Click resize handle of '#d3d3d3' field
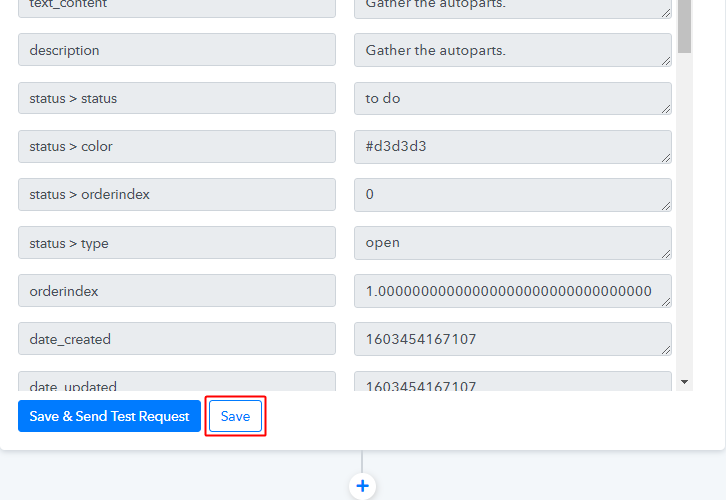Image resolution: width=726 pixels, height=500 pixels. tap(666, 158)
